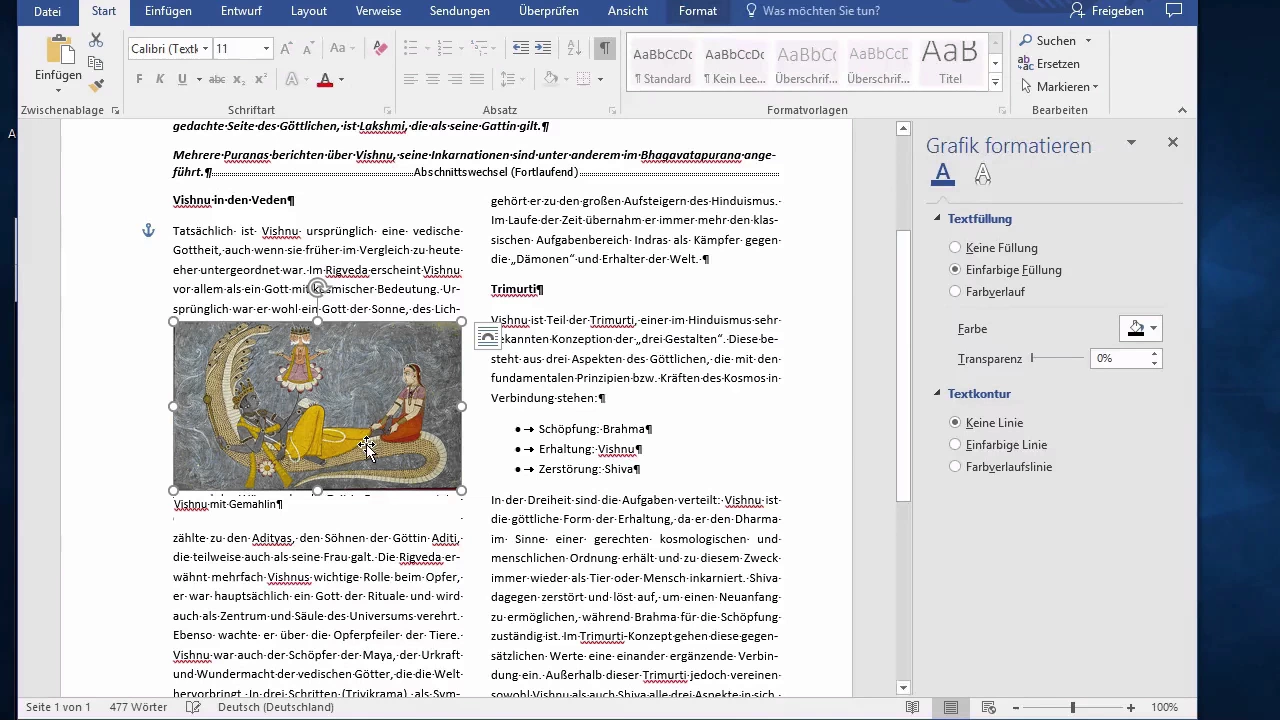Open the font name dropdown (Calibri)
Image resolution: width=1280 pixels, height=720 pixels.
pyautogui.click(x=205, y=48)
